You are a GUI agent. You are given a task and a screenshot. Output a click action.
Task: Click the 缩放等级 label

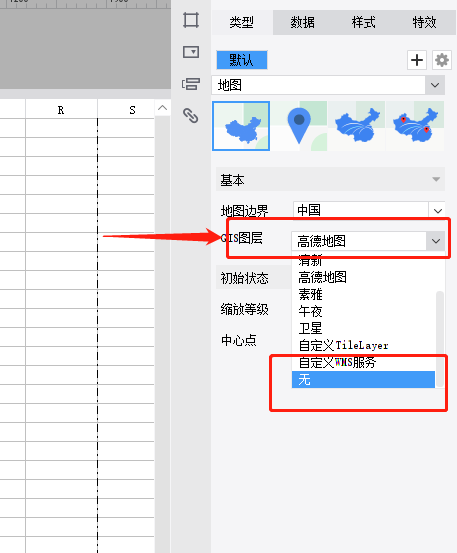(245, 309)
